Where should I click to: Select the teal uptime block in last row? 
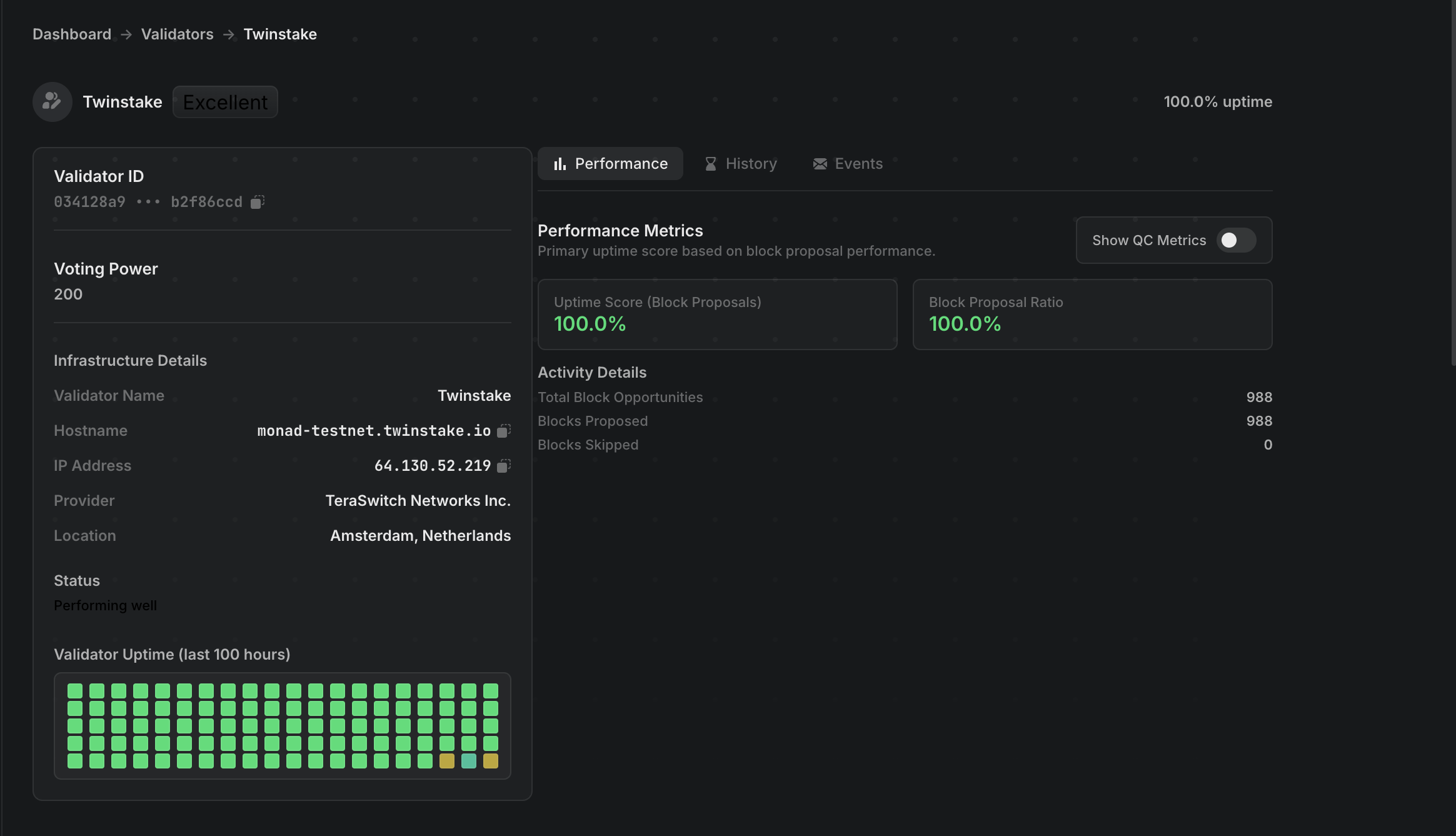469,761
